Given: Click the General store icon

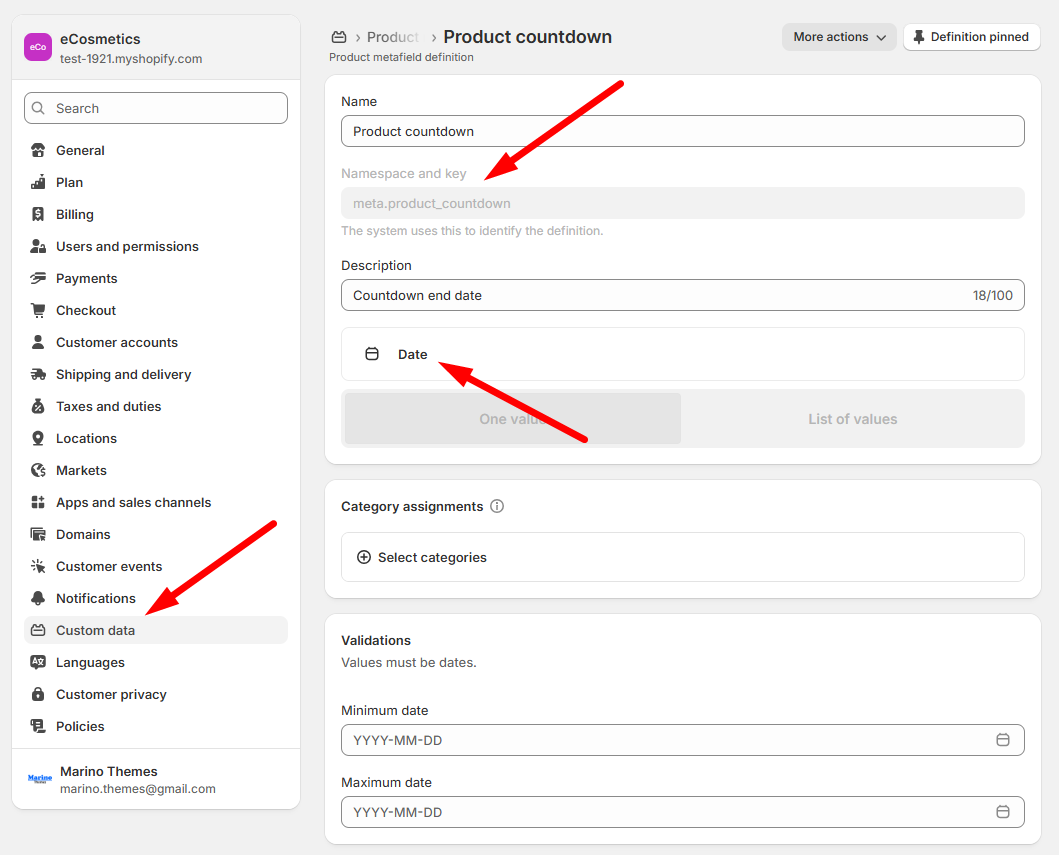Looking at the screenshot, I should (x=38, y=150).
